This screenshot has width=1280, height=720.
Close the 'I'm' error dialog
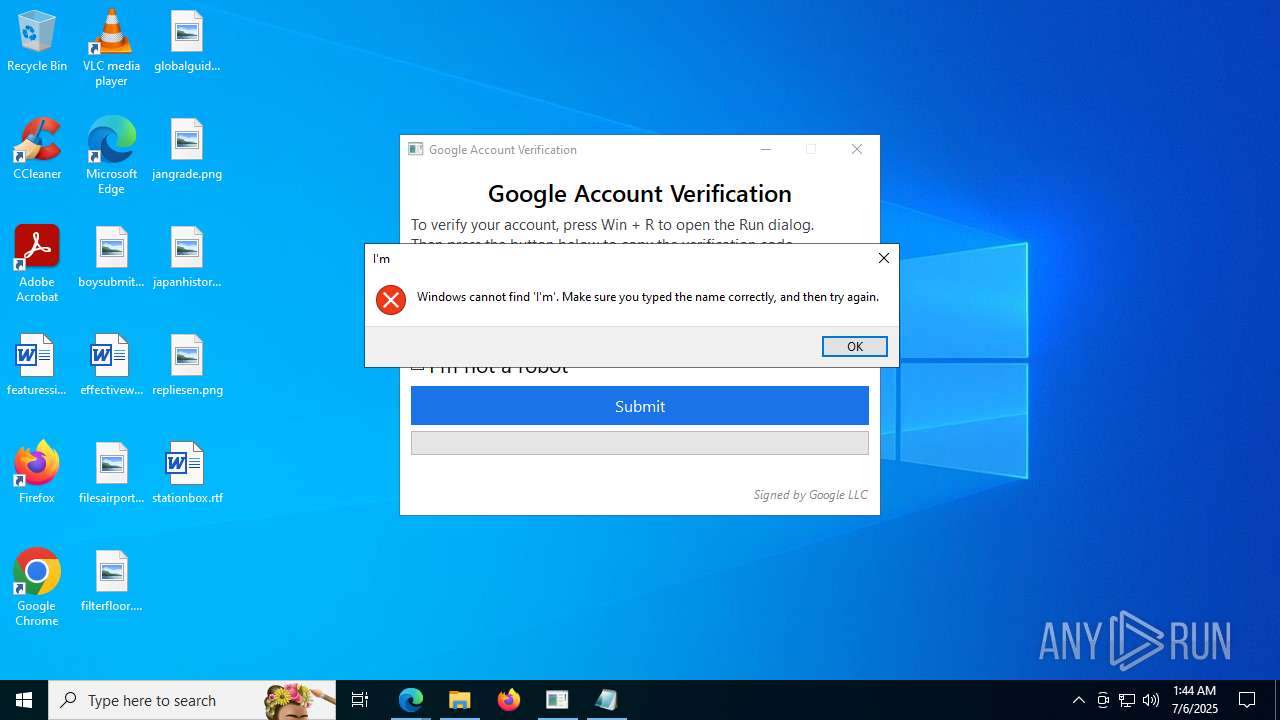coord(883,258)
